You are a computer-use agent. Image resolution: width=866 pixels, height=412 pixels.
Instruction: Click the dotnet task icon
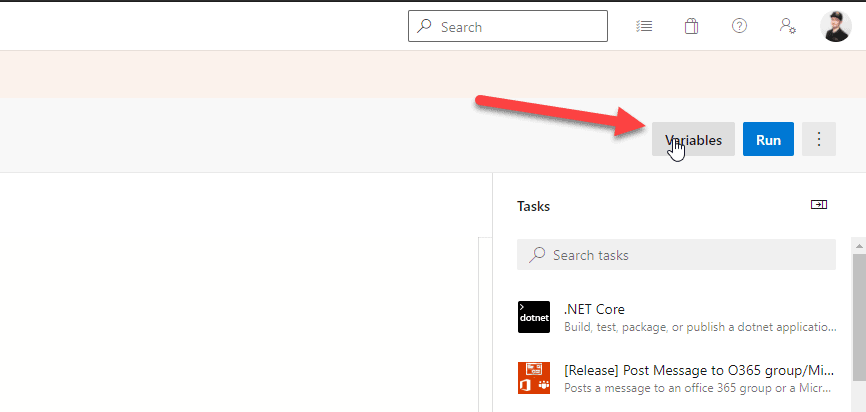coord(534,317)
